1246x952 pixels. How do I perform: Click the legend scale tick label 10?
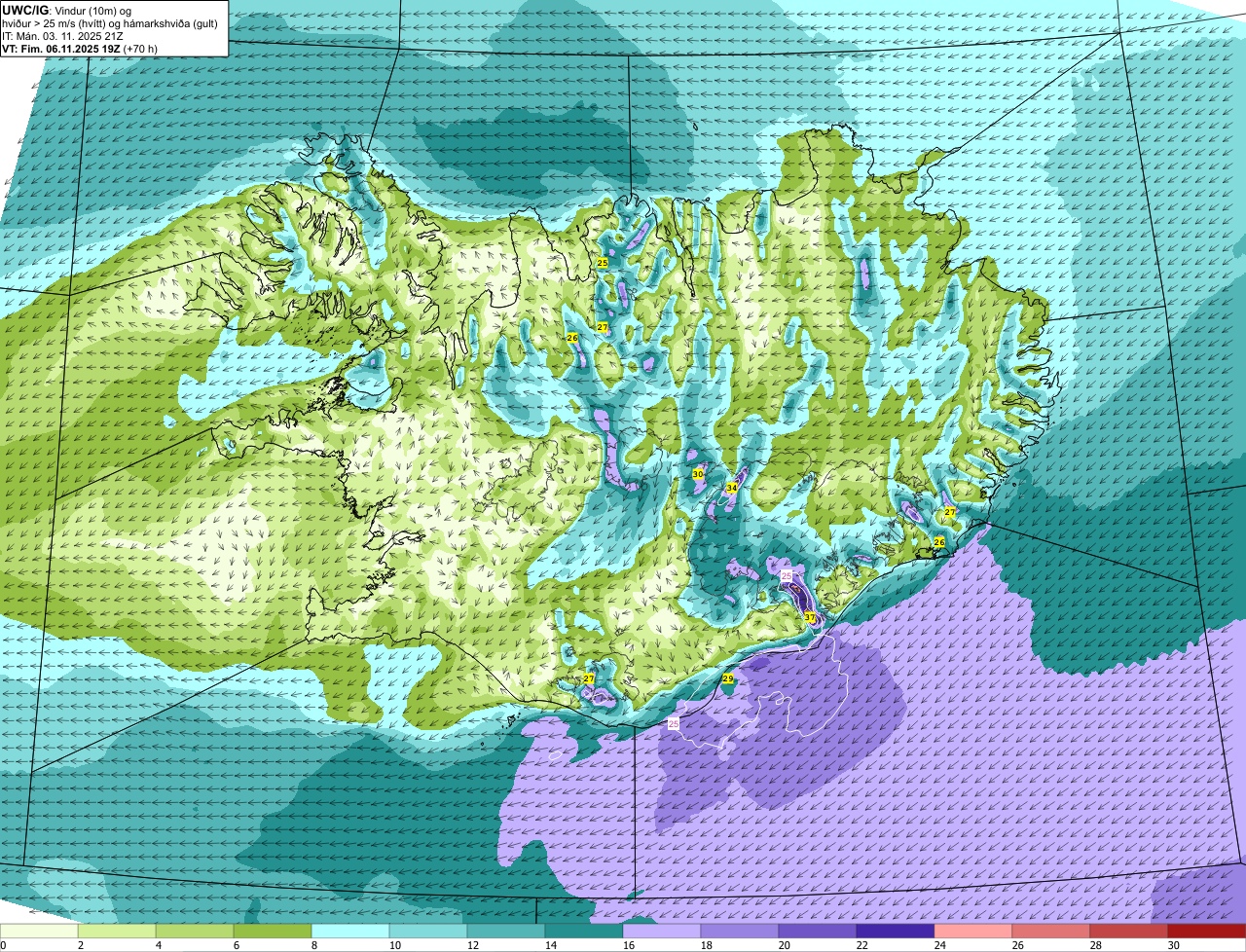(394, 945)
